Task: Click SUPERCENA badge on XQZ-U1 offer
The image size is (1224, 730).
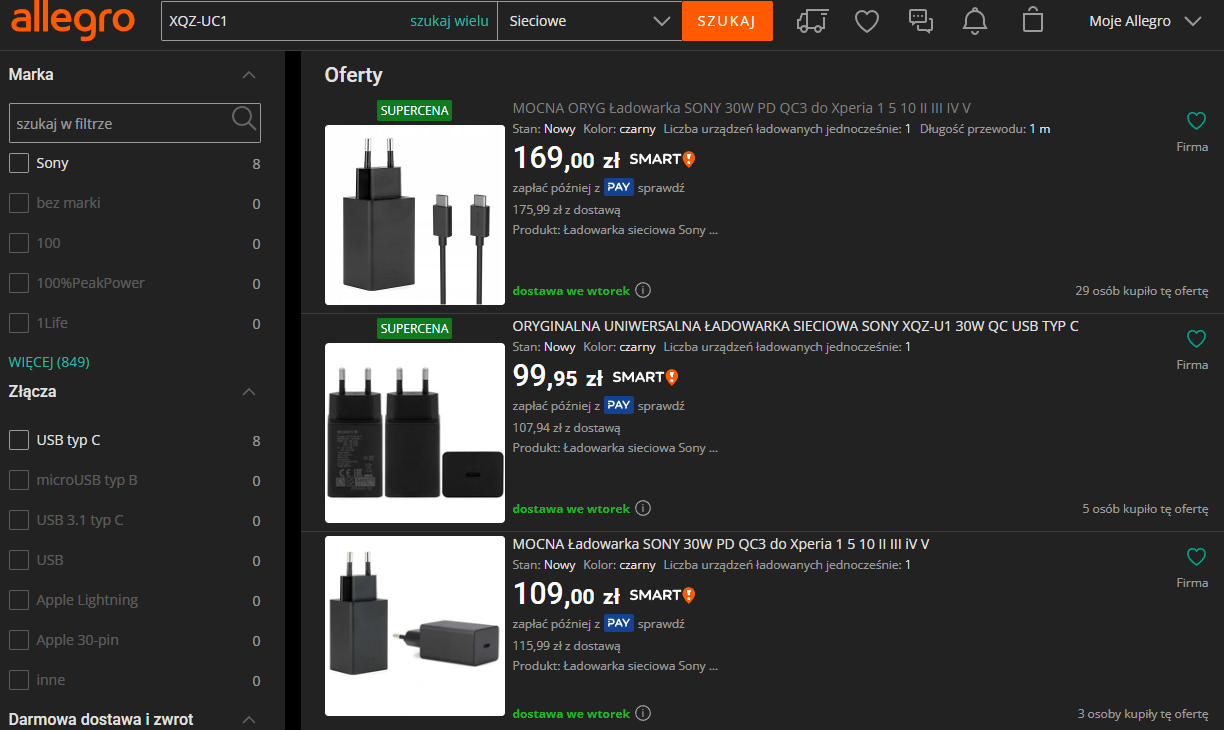Action: point(415,328)
